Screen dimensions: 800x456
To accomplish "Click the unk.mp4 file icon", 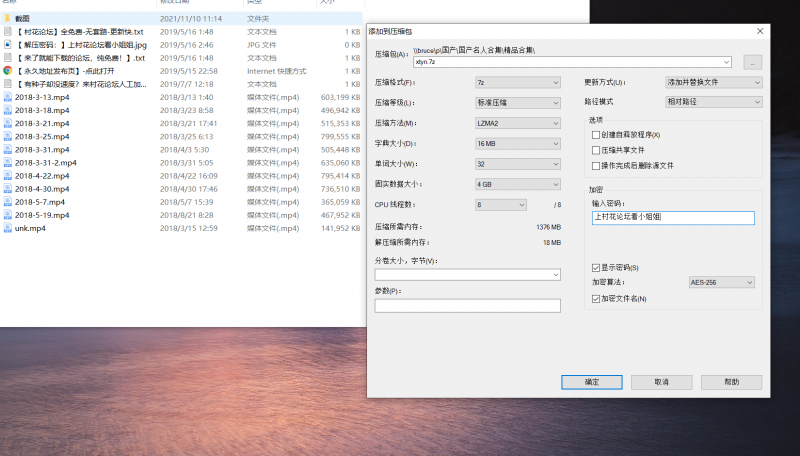I will [x=7, y=228].
